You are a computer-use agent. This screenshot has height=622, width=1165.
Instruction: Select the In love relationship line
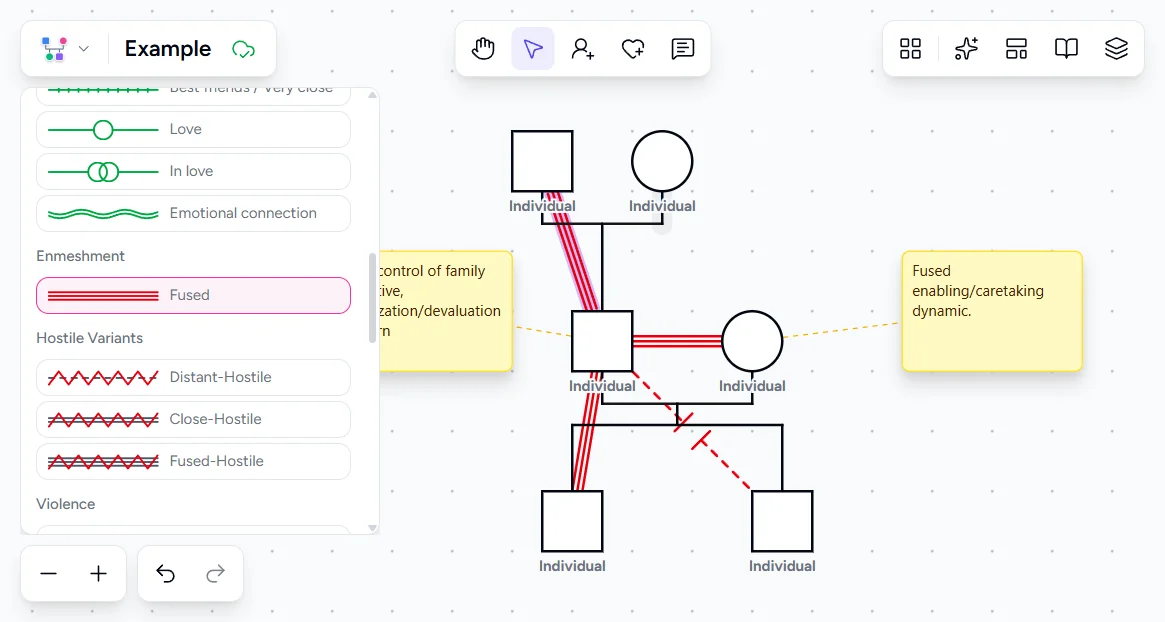coord(193,172)
